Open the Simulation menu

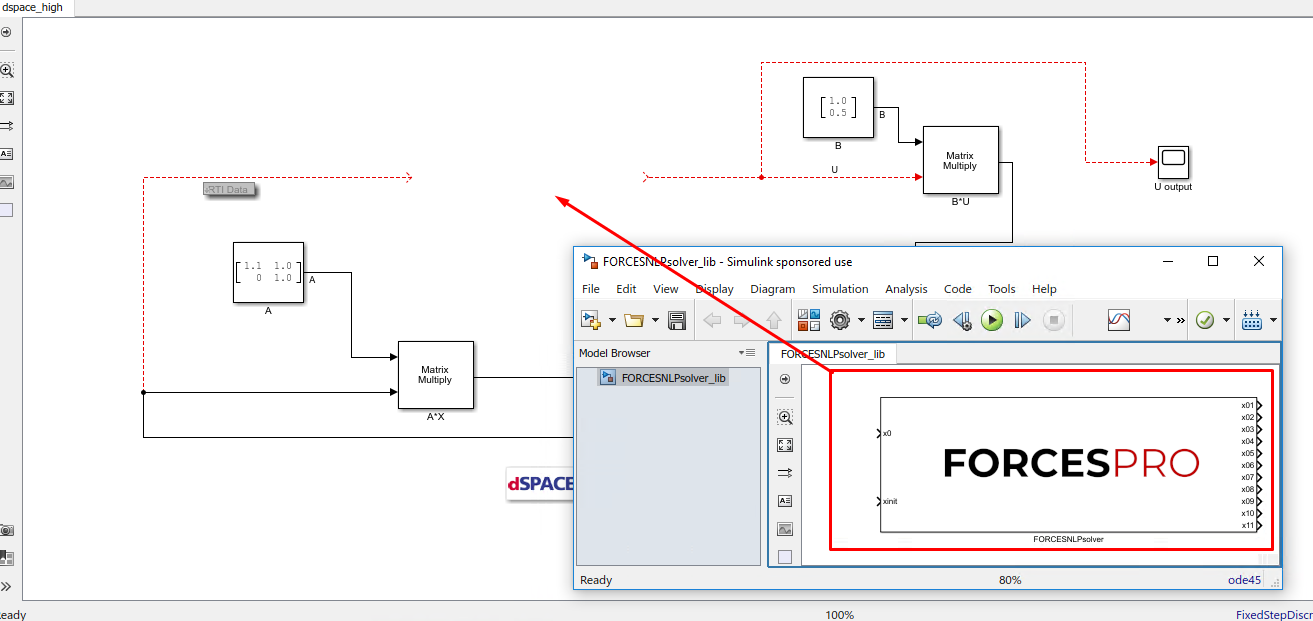839,289
